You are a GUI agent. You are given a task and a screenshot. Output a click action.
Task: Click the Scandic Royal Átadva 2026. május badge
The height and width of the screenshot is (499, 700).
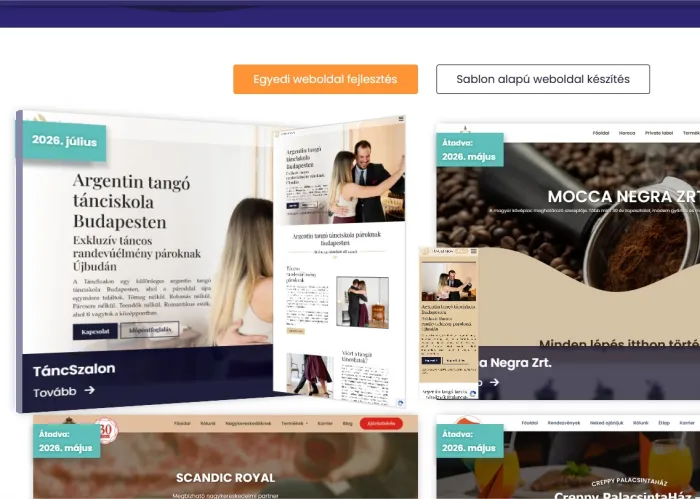pyautogui.click(x=67, y=441)
